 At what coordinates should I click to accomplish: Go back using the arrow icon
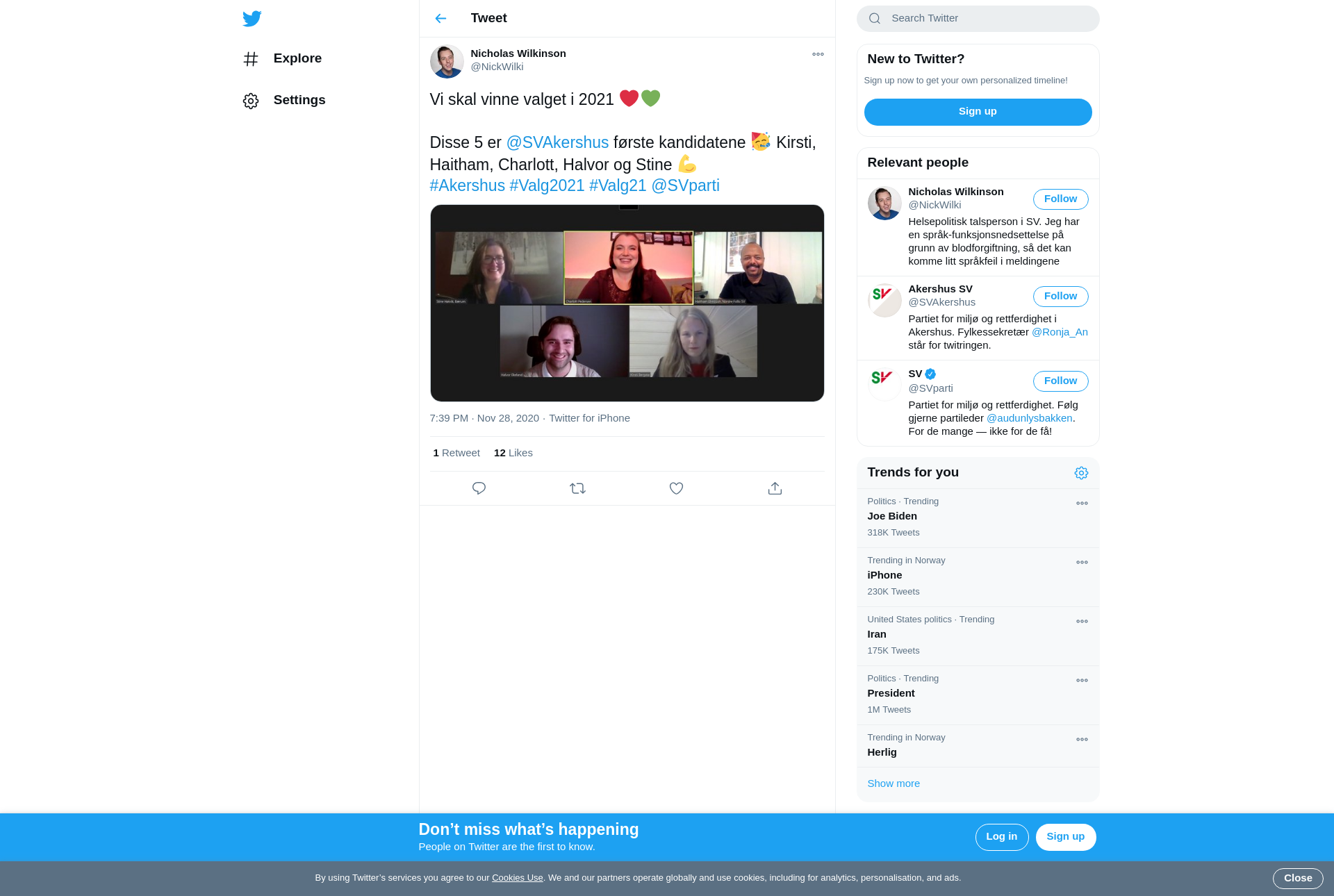pos(440,19)
